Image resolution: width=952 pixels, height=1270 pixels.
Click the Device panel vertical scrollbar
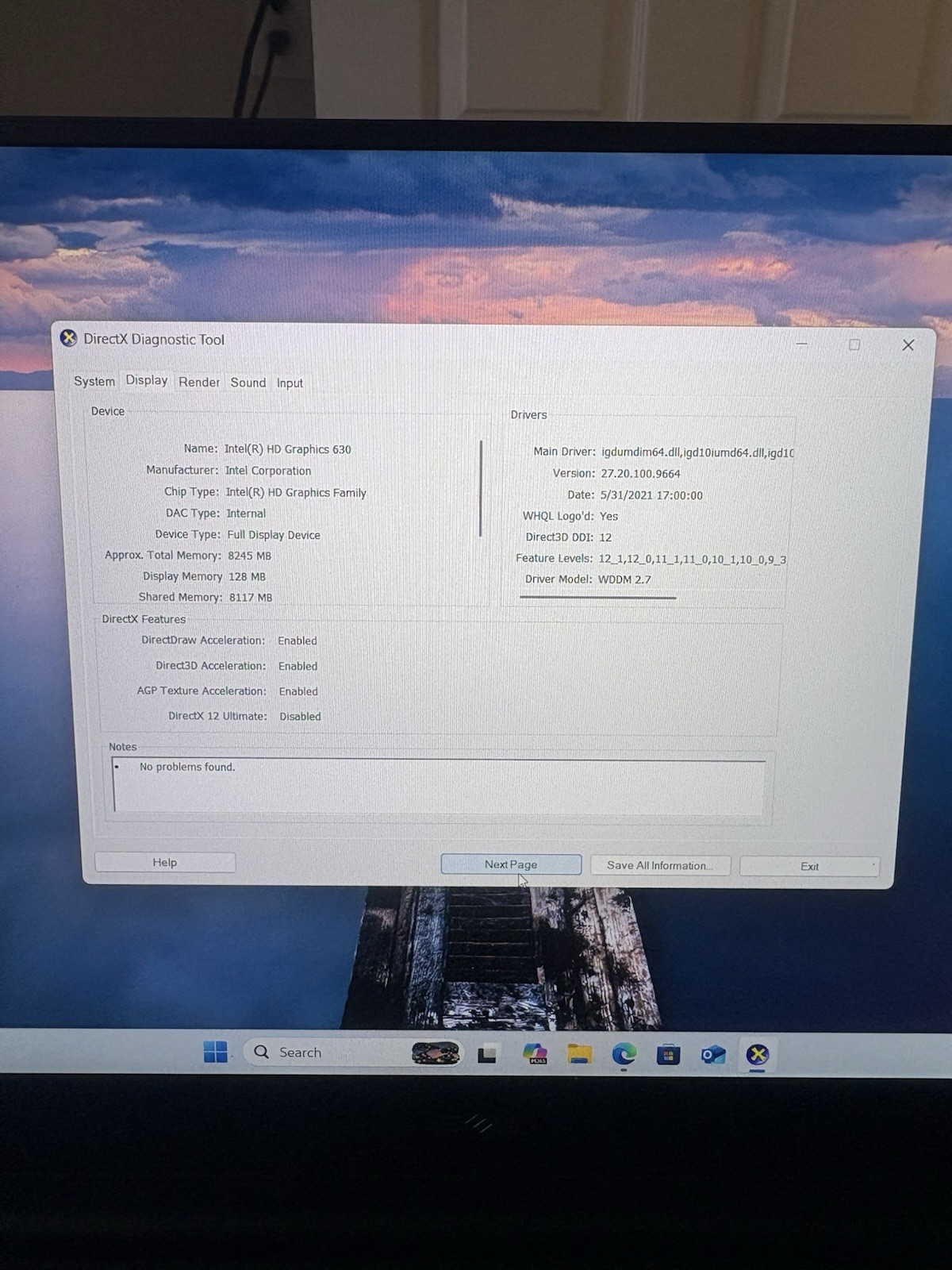[481, 489]
